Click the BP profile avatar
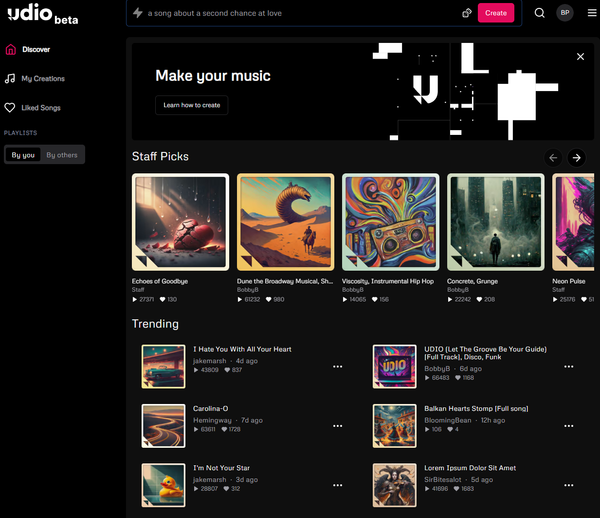600x518 pixels. pyautogui.click(x=565, y=13)
